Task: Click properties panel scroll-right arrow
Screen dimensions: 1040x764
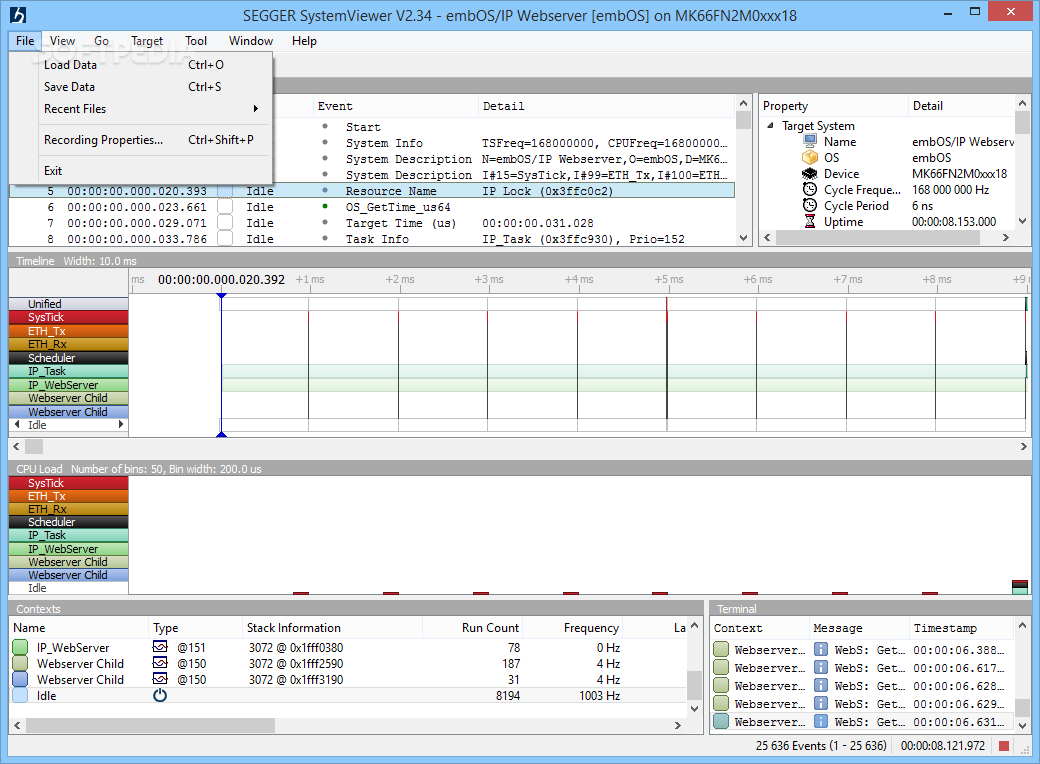Action: click(x=1006, y=237)
